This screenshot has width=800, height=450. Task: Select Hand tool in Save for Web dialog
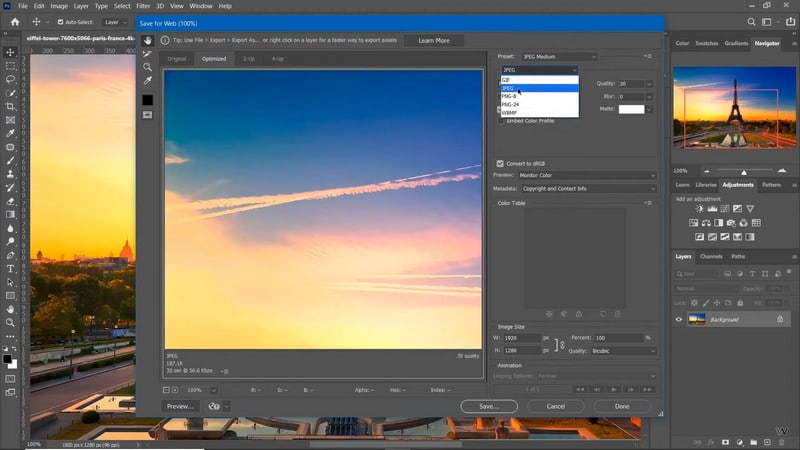point(147,40)
